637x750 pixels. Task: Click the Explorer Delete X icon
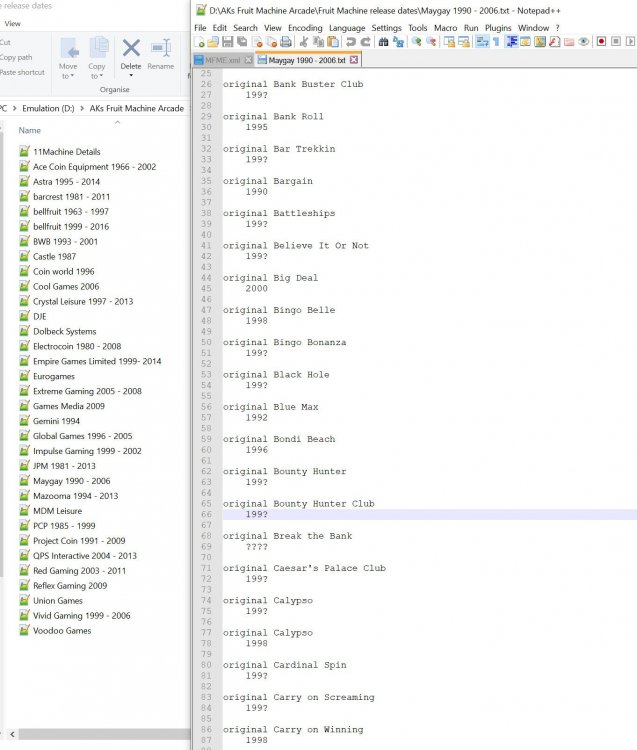(131, 48)
